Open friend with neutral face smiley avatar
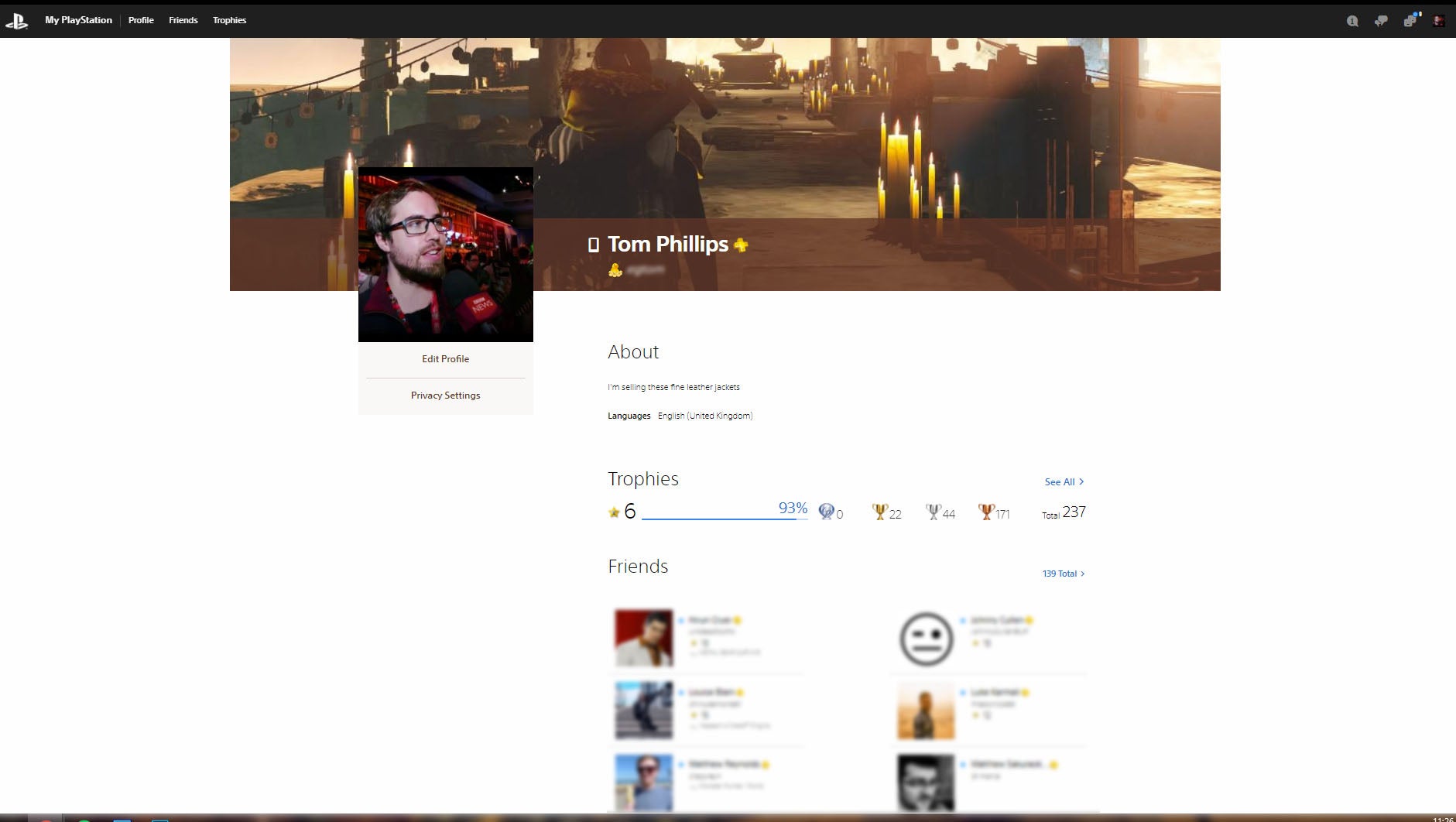Screen dimensions: 1456x822 [x=927, y=639]
